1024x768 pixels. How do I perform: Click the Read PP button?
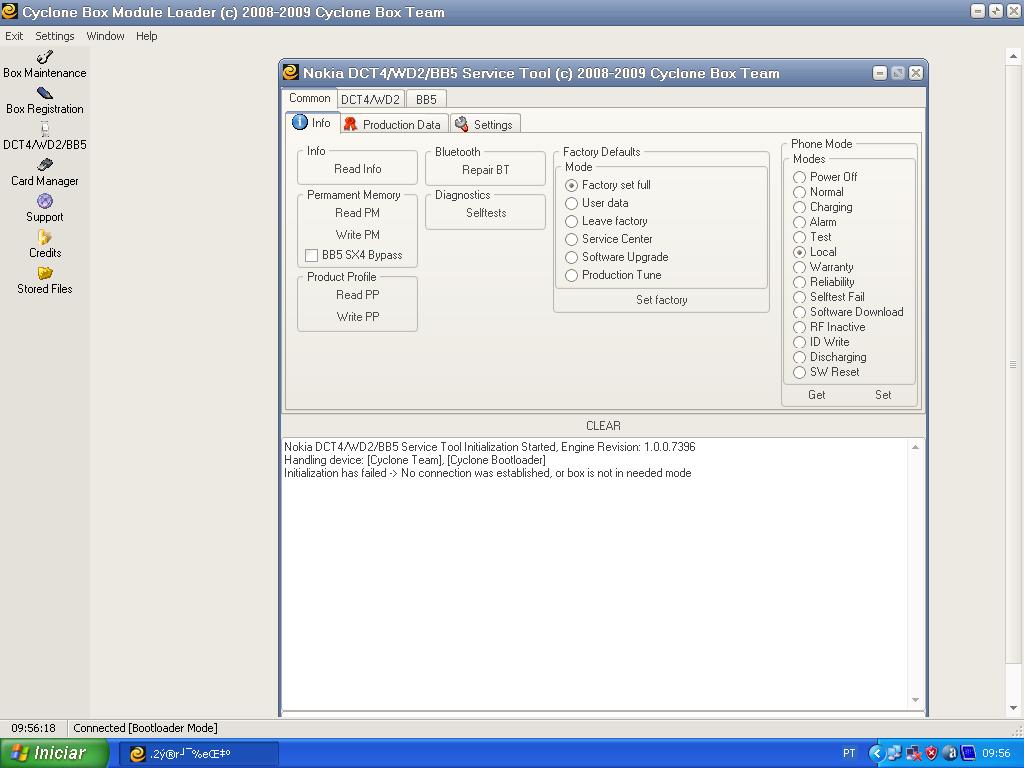(x=357, y=295)
